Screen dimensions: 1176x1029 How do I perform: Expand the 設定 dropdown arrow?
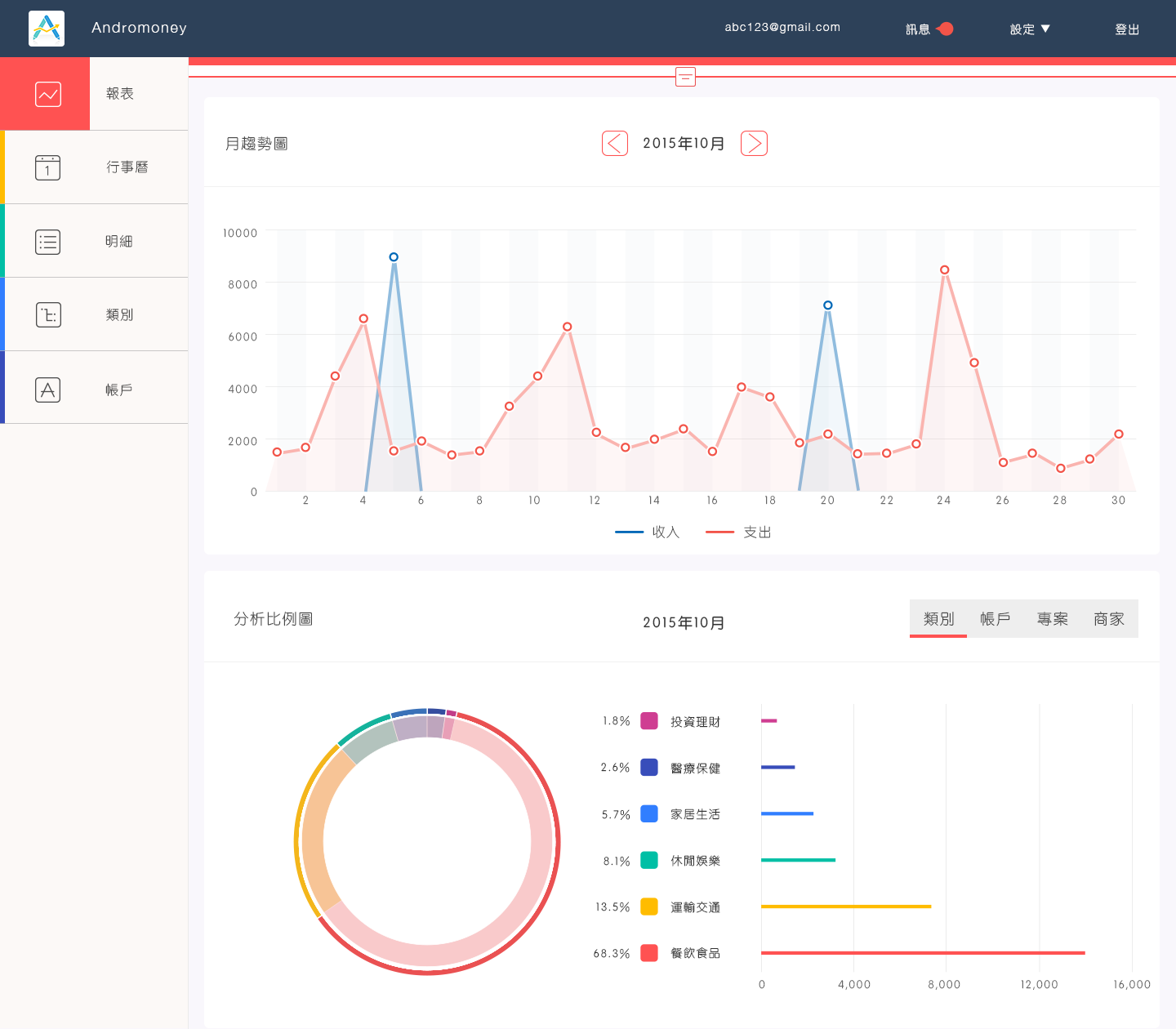pos(1045,29)
